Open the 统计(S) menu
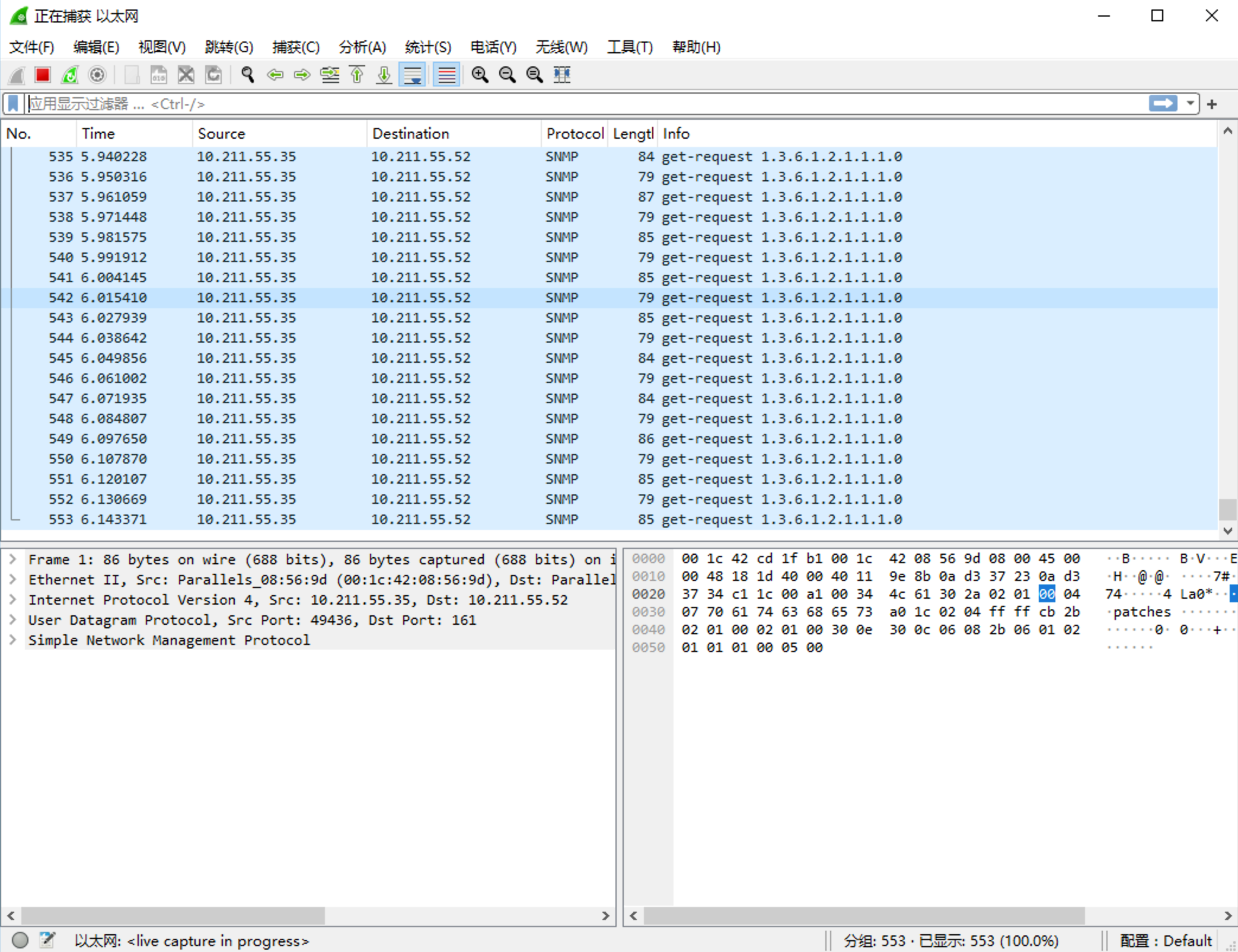1238x952 pixels. click(427, 47)
